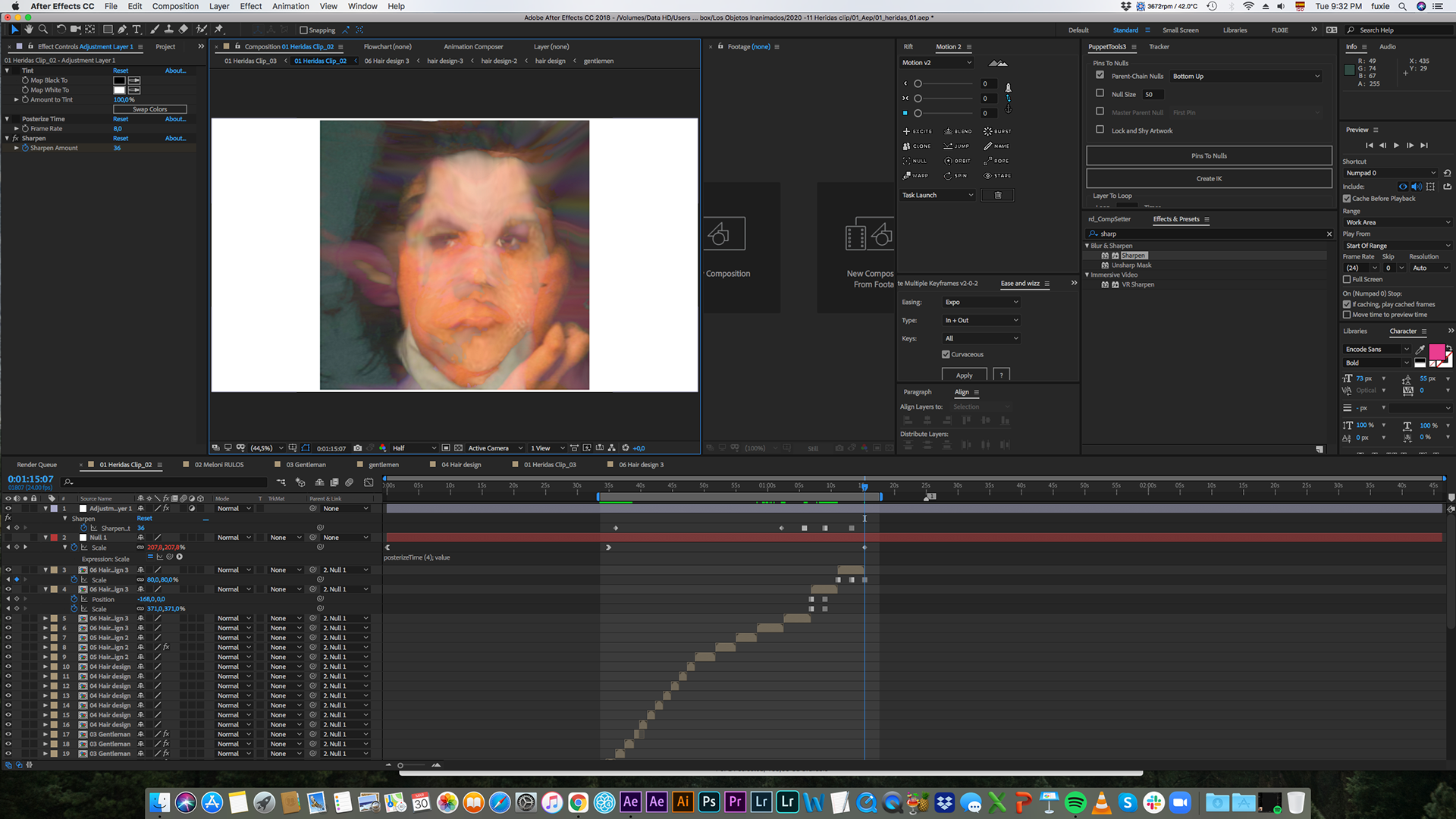The width and height of the screenshot is (1456, 819).
Task: Click the Motion v2 EXCITE tool
Action: pyautogui.click(x=918, y=131)
